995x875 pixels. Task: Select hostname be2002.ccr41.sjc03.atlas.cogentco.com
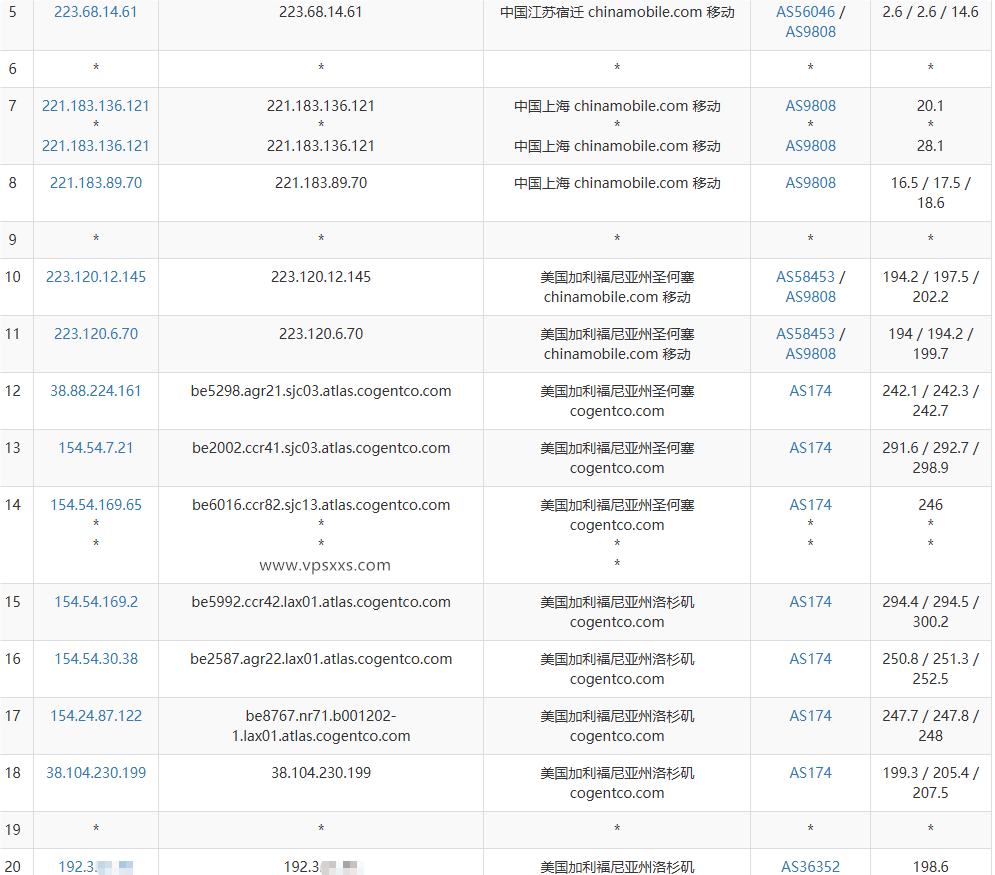coord(321,448)
